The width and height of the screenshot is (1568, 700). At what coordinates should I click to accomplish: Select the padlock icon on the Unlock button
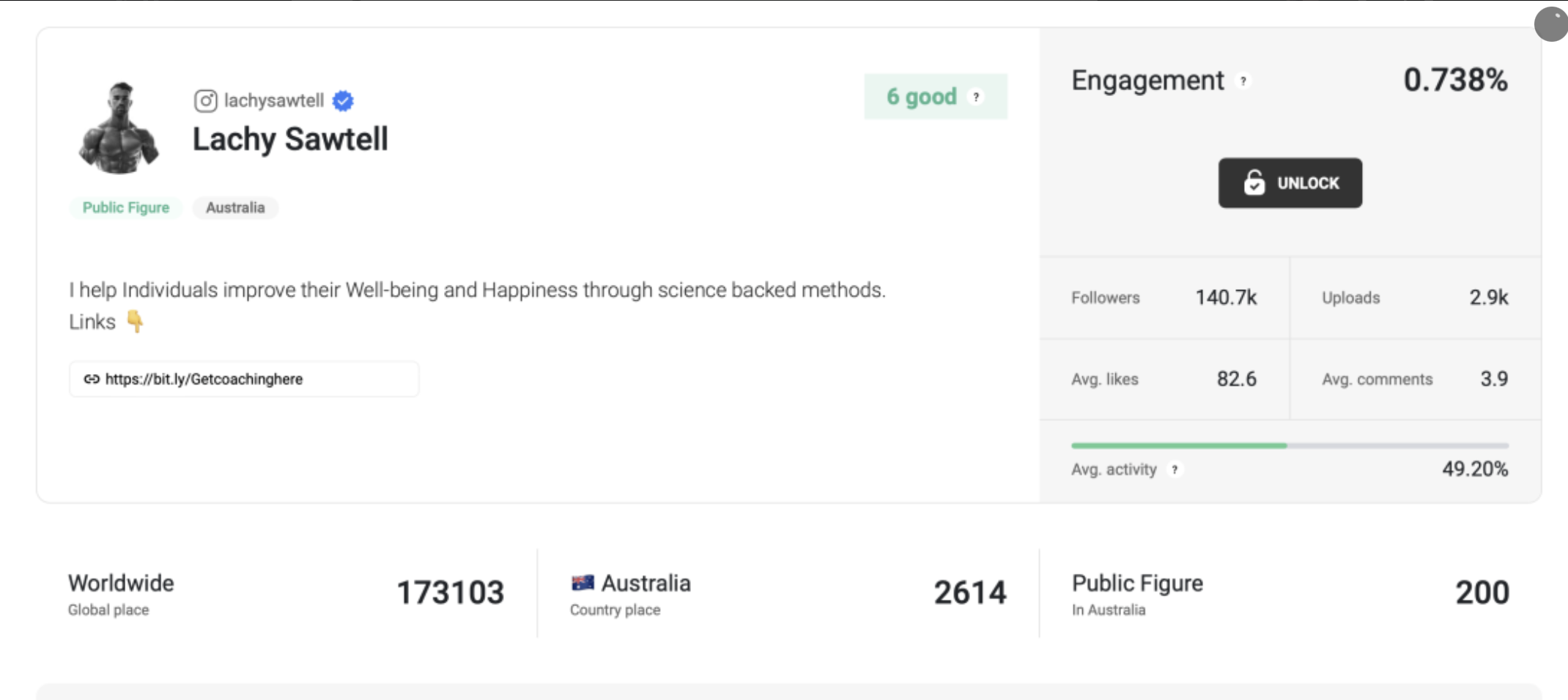1254,183
